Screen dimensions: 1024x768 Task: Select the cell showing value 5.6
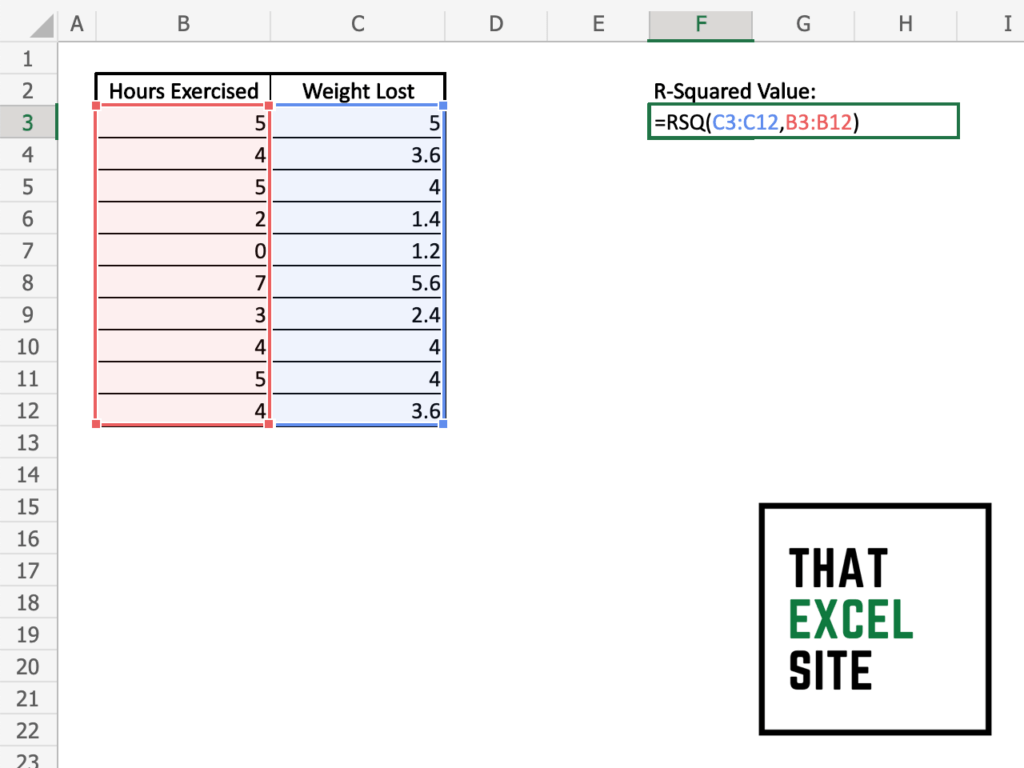(357, 282)
